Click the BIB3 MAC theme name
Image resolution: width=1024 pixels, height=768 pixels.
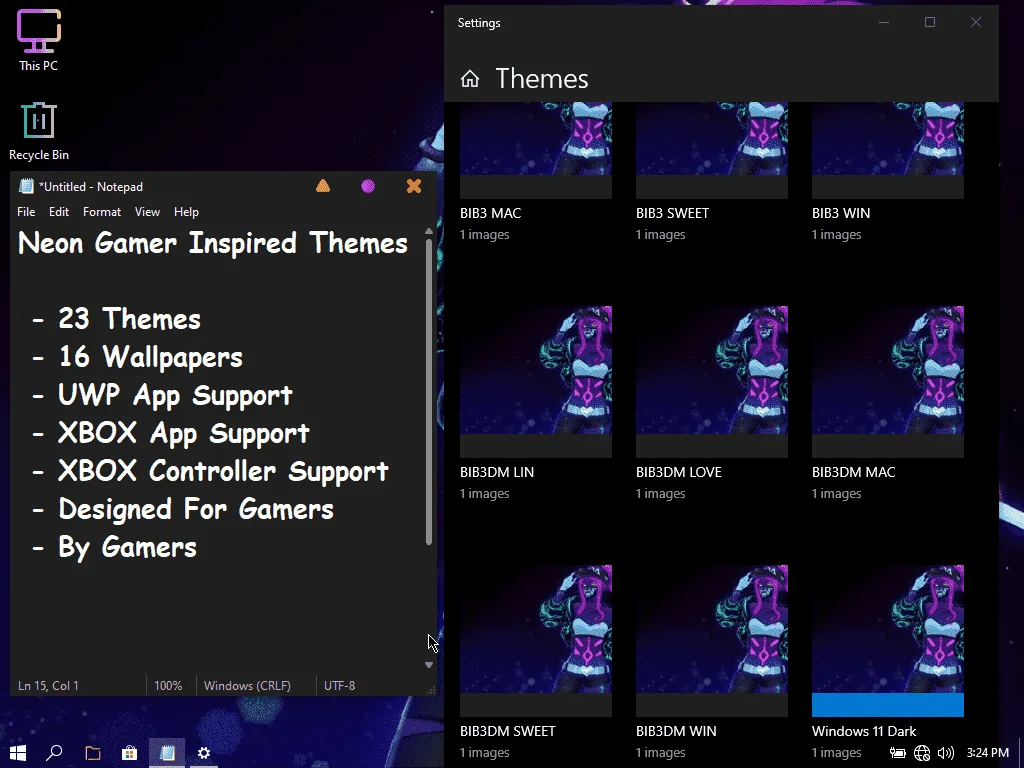tap(490, 213)
